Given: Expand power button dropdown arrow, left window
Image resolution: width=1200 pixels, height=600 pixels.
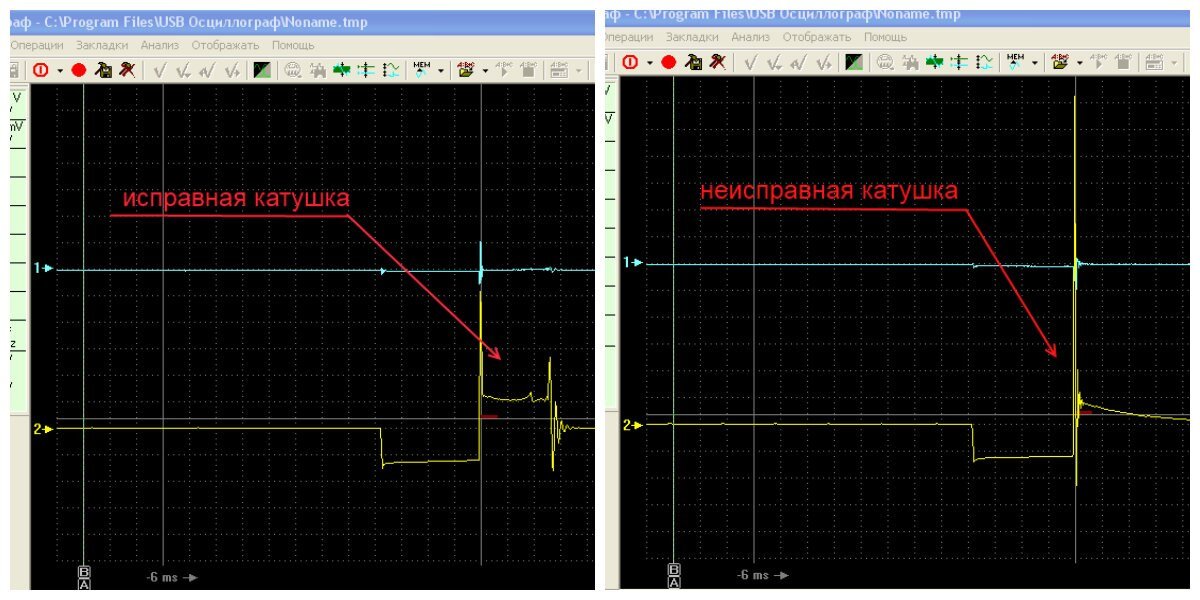Looking at the screenshot, I should click(60, 71).
